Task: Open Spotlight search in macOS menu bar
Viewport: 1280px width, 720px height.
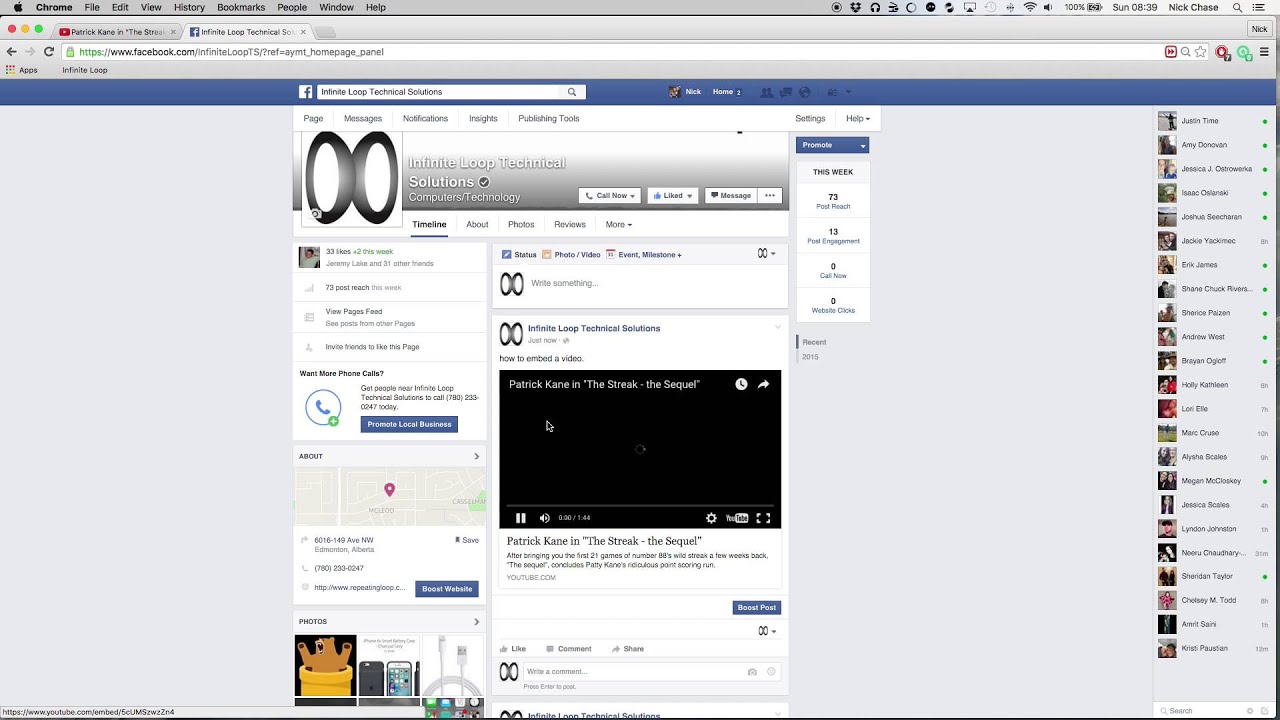Action: pos(1237,7)
